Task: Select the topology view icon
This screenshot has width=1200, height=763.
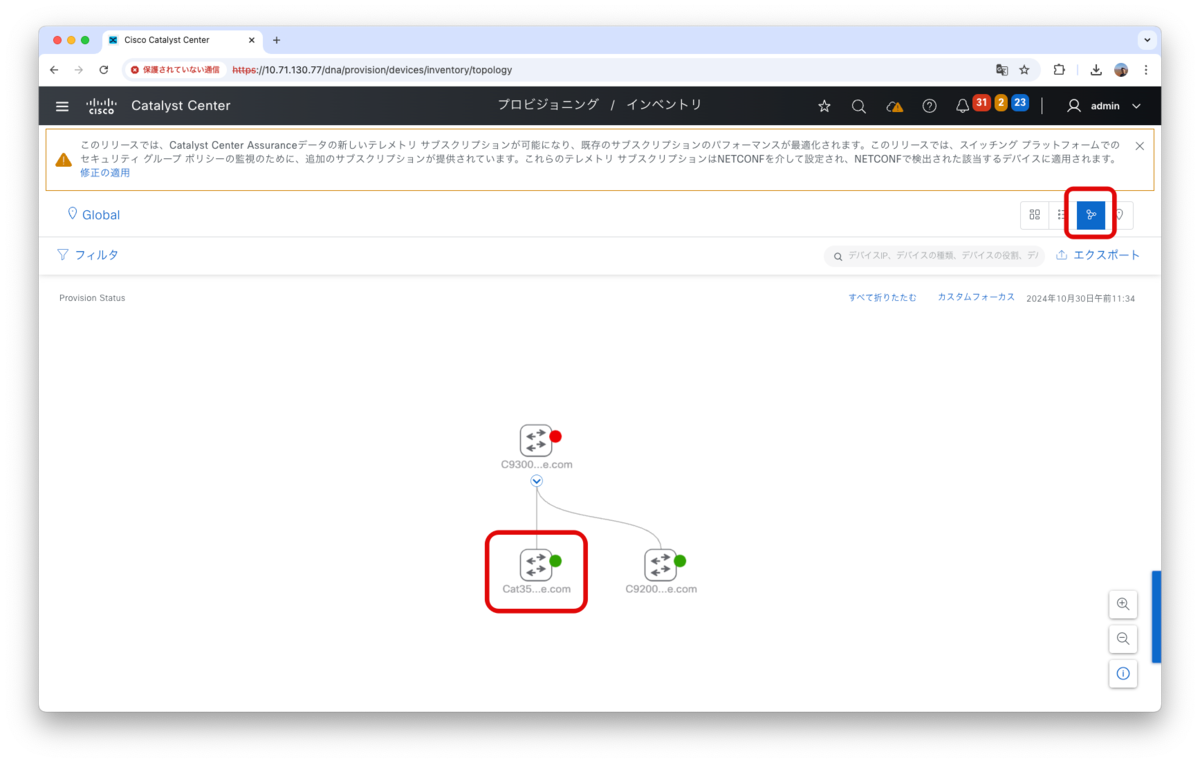Action: pyautogui.click(x=1091, y=214)
